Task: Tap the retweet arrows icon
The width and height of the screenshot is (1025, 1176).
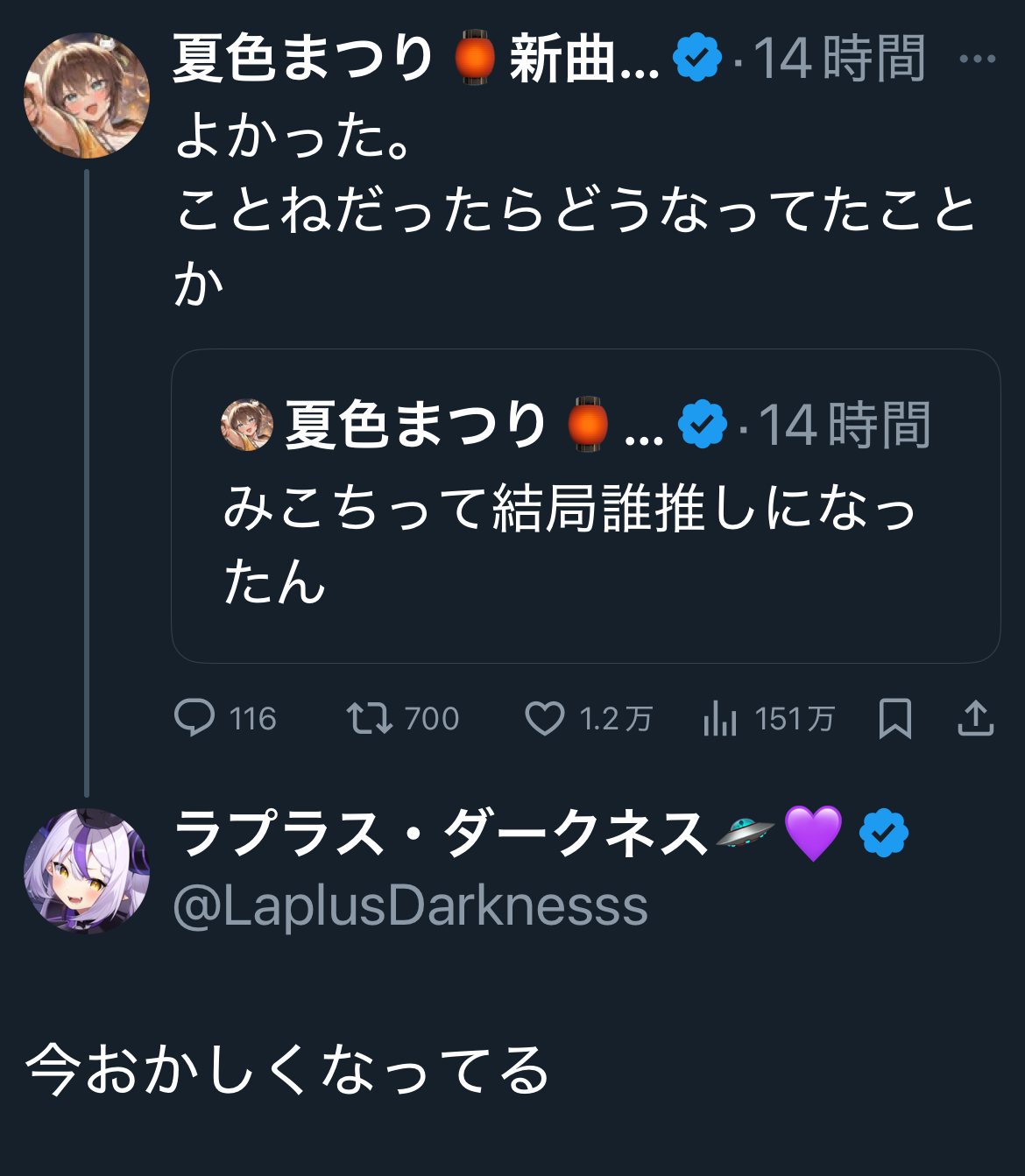Action: [x=369, y=718]
